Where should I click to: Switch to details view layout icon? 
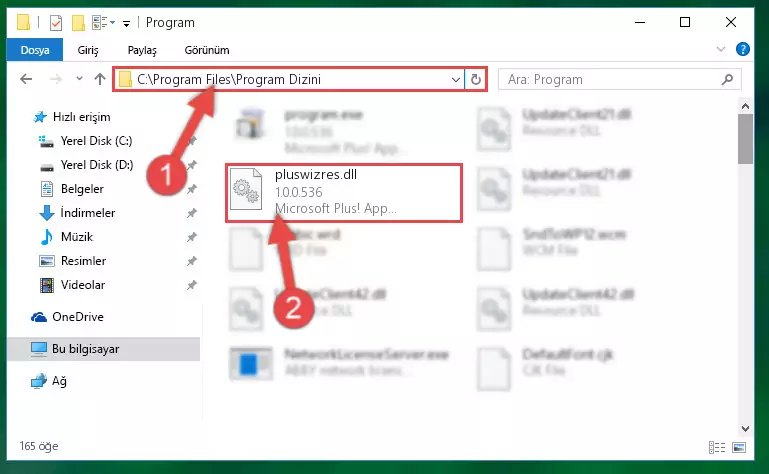tap(717, 447)
